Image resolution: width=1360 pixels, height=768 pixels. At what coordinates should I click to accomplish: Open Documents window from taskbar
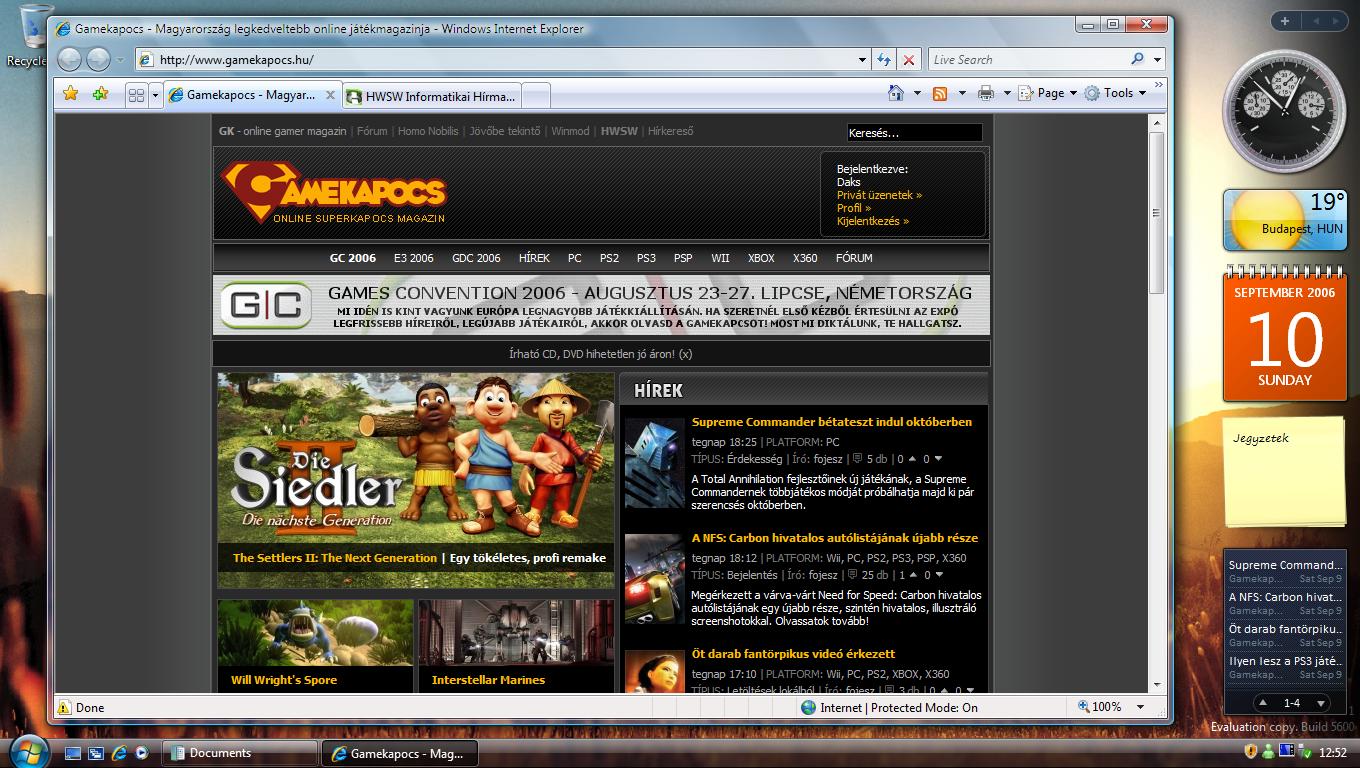click(x=240, y=753)
